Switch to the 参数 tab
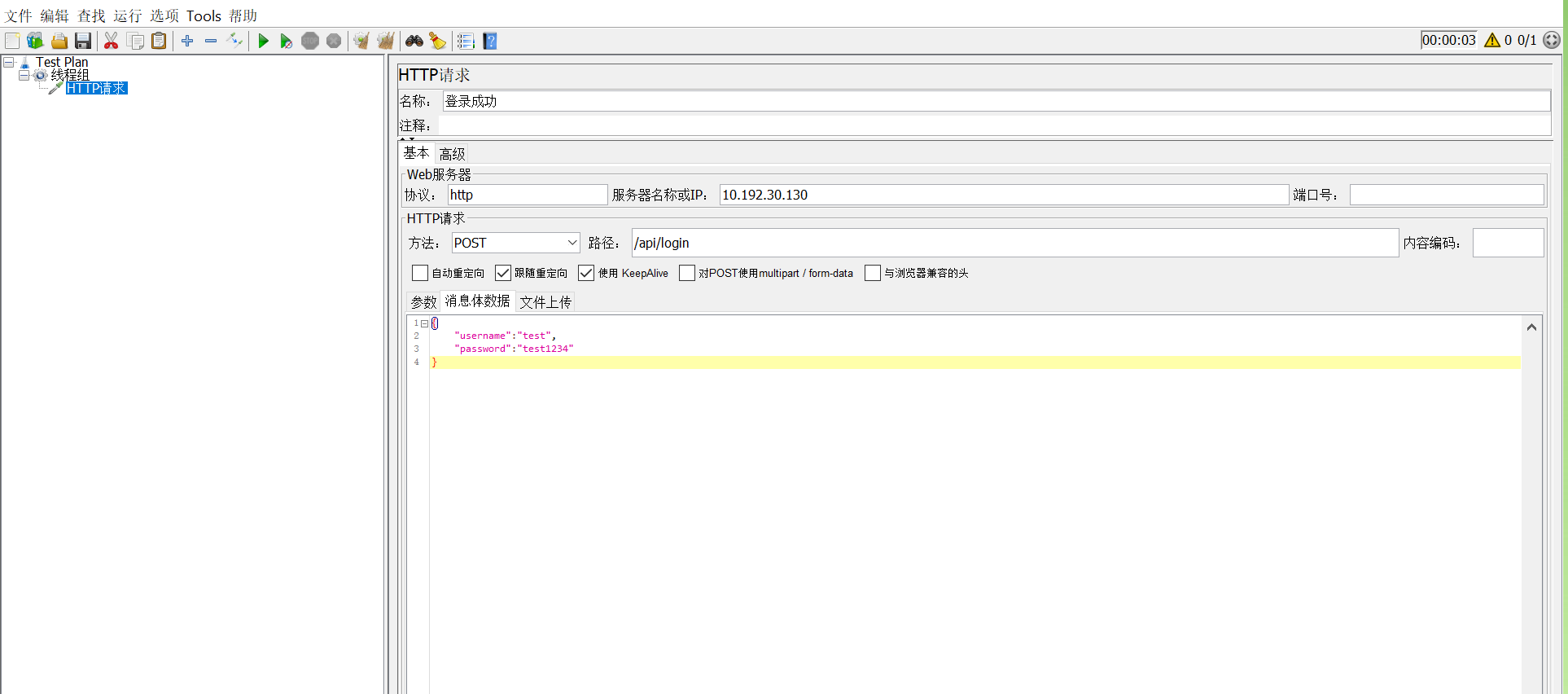This screenshot has width=1568, height=694. tap(423, 302)
